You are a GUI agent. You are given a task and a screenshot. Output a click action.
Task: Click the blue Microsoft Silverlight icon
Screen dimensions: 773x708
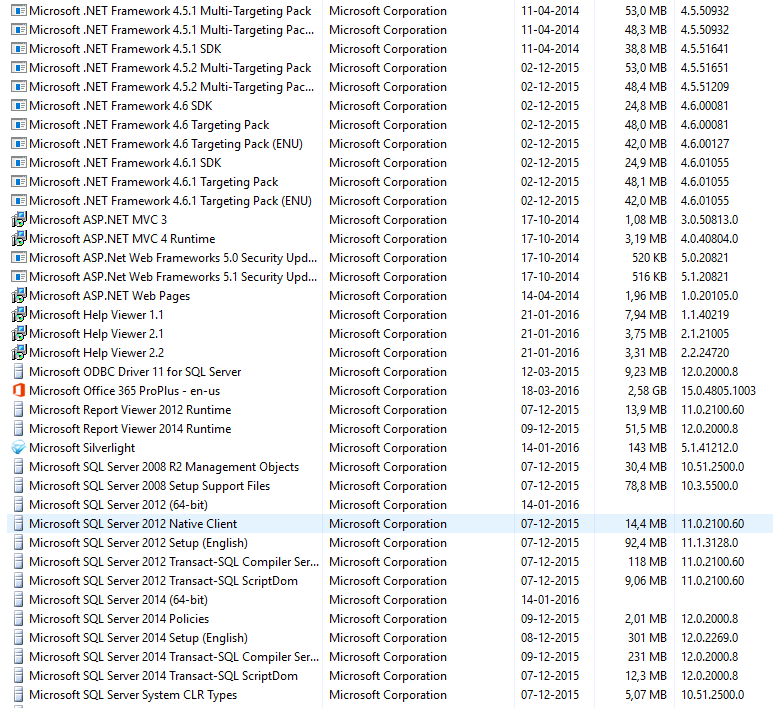(19, 448)
